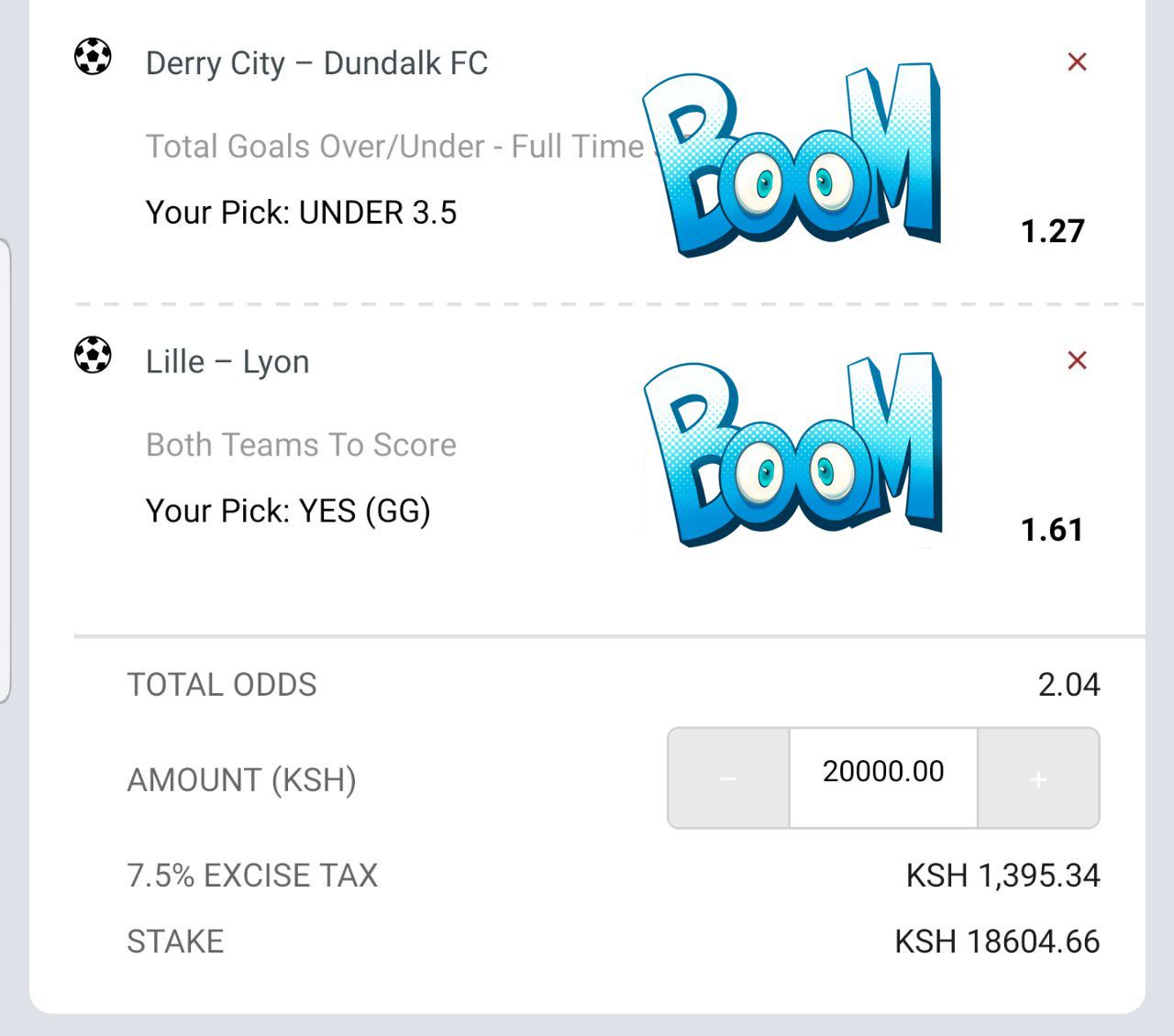The width and height of the screenshot is (1174, 1036).
Task: Click the excise tax amount KSH 1,395.34
Action: point(1002,876)
